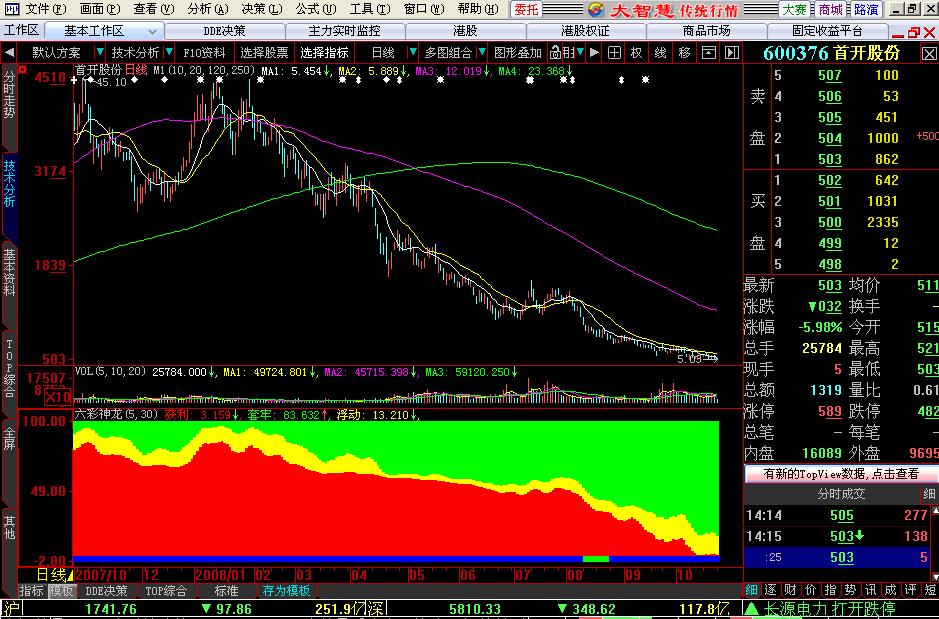Open dropdown arrow after lock 用 icon
This screenshot has width=939, height=619.
coord(580,53)
